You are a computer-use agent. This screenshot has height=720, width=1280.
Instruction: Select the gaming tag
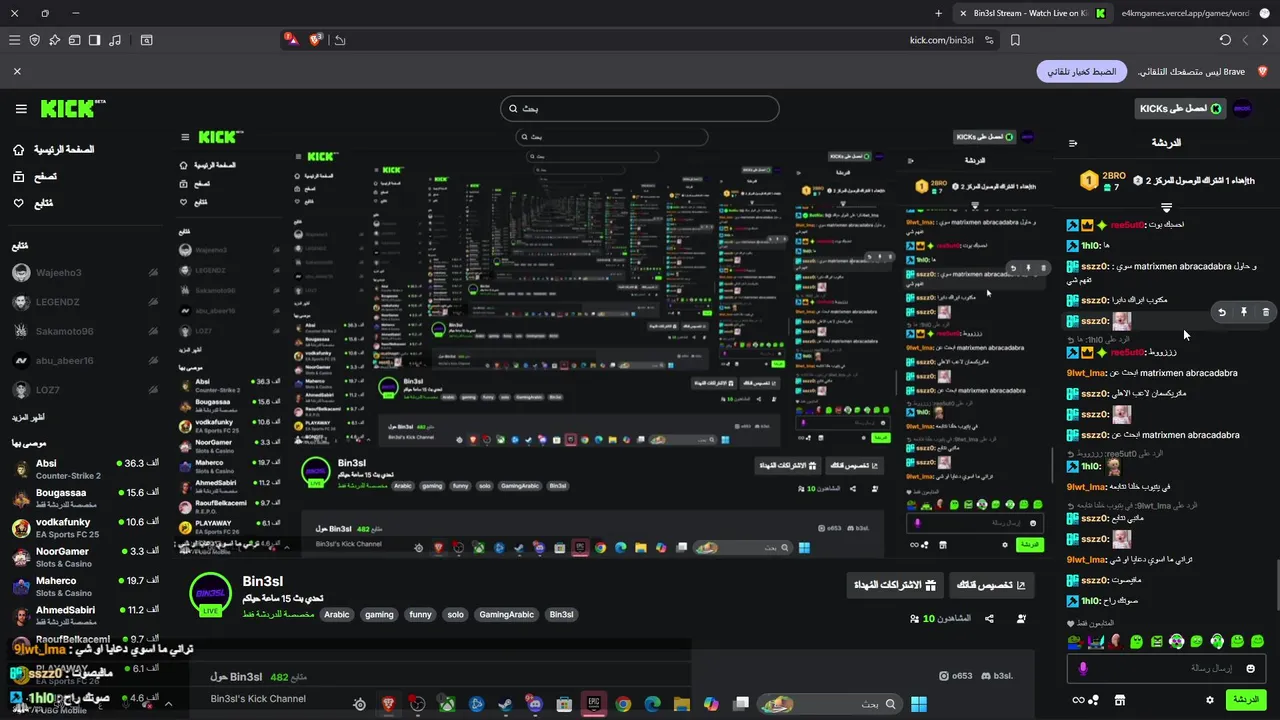tap(379, 614)
